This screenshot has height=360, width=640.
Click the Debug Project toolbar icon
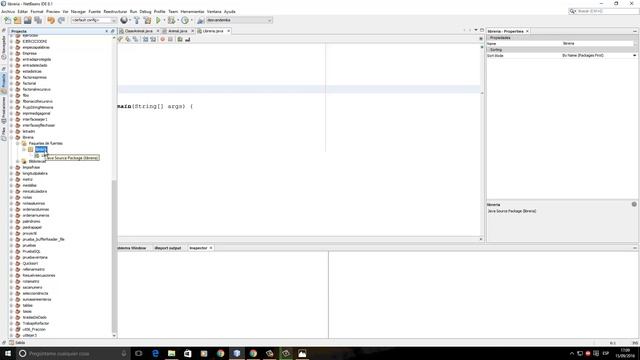[171, 20]
